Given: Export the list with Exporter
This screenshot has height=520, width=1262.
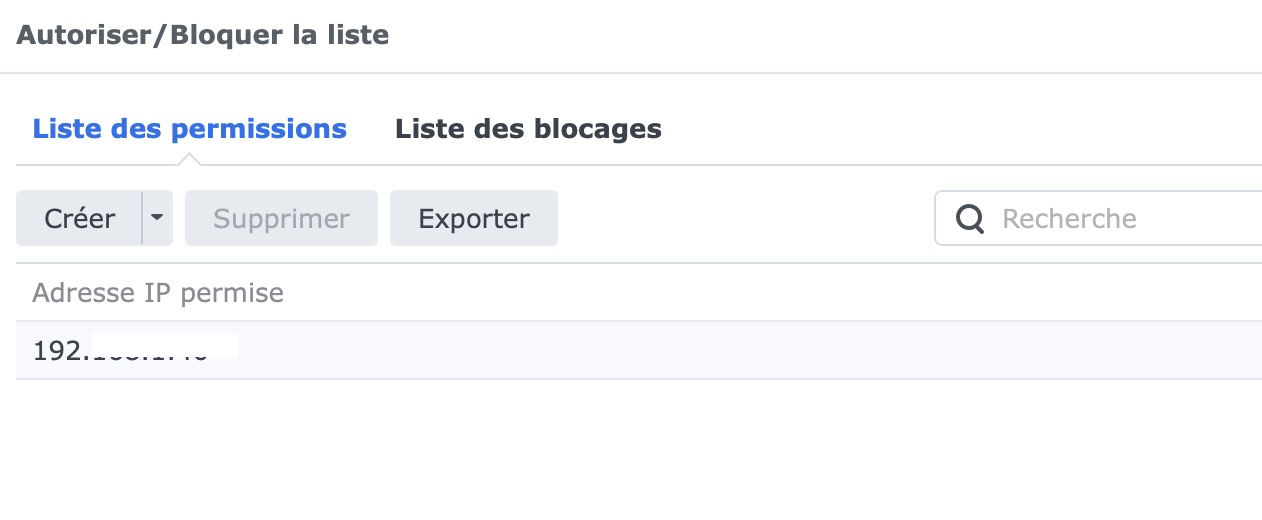Looking at the screenshot, I should 473,218.
